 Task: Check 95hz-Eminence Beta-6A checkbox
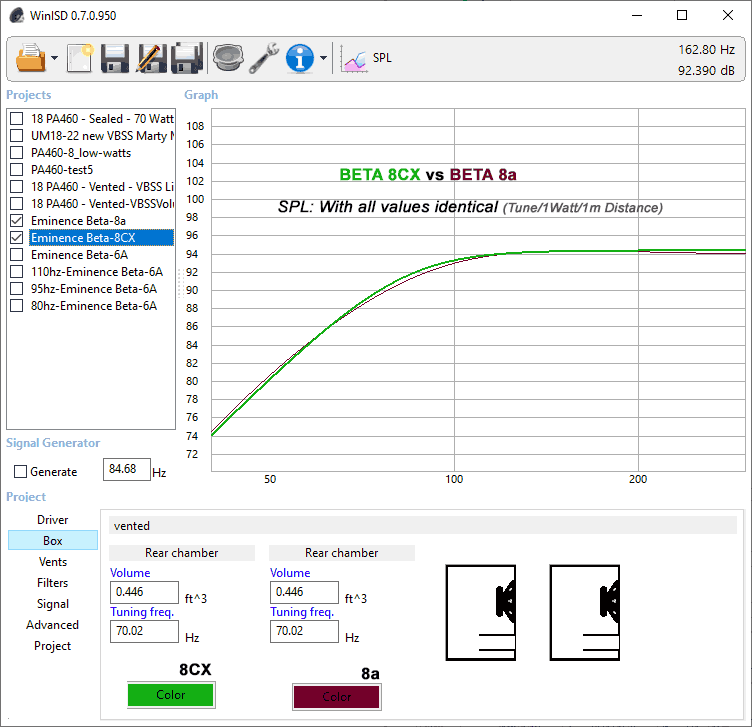17,289
